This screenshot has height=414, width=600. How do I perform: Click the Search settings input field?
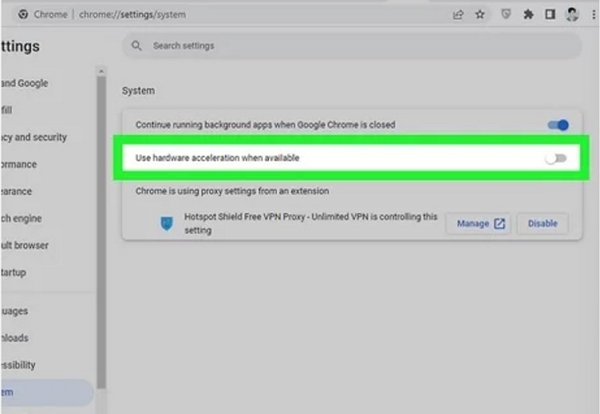click(352, 46)
